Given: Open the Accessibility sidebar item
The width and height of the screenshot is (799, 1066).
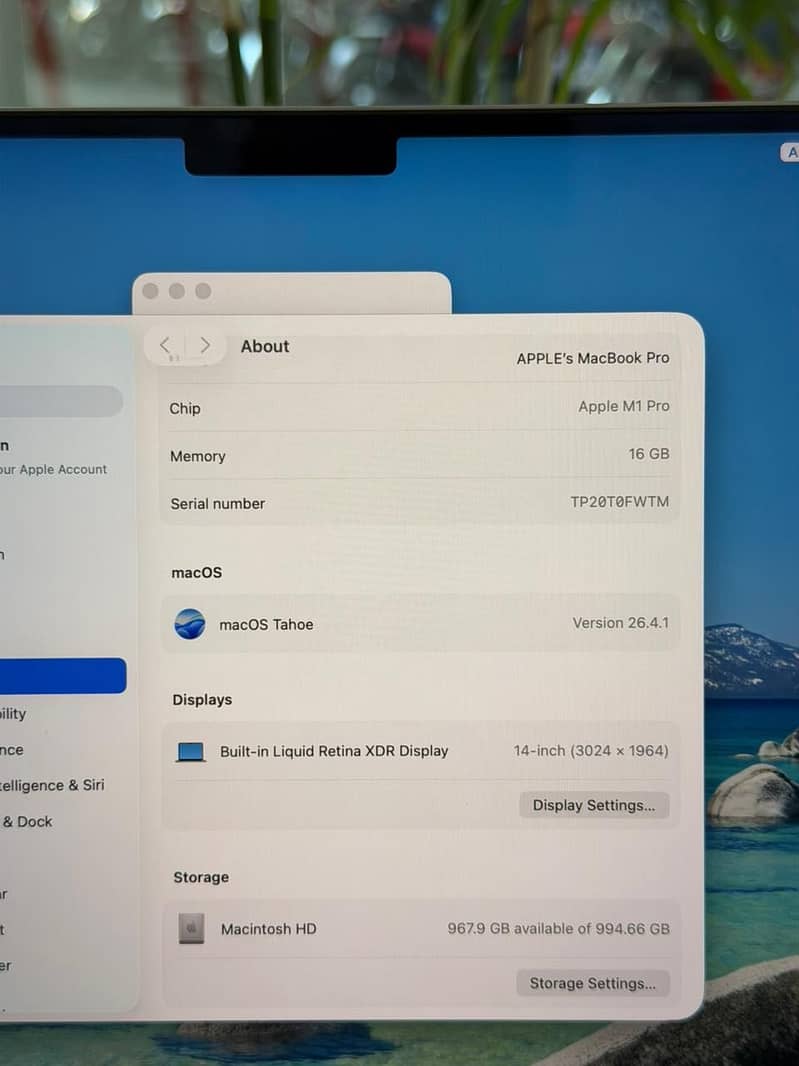Looking at the screenshot, I should [x=14, y=713].
